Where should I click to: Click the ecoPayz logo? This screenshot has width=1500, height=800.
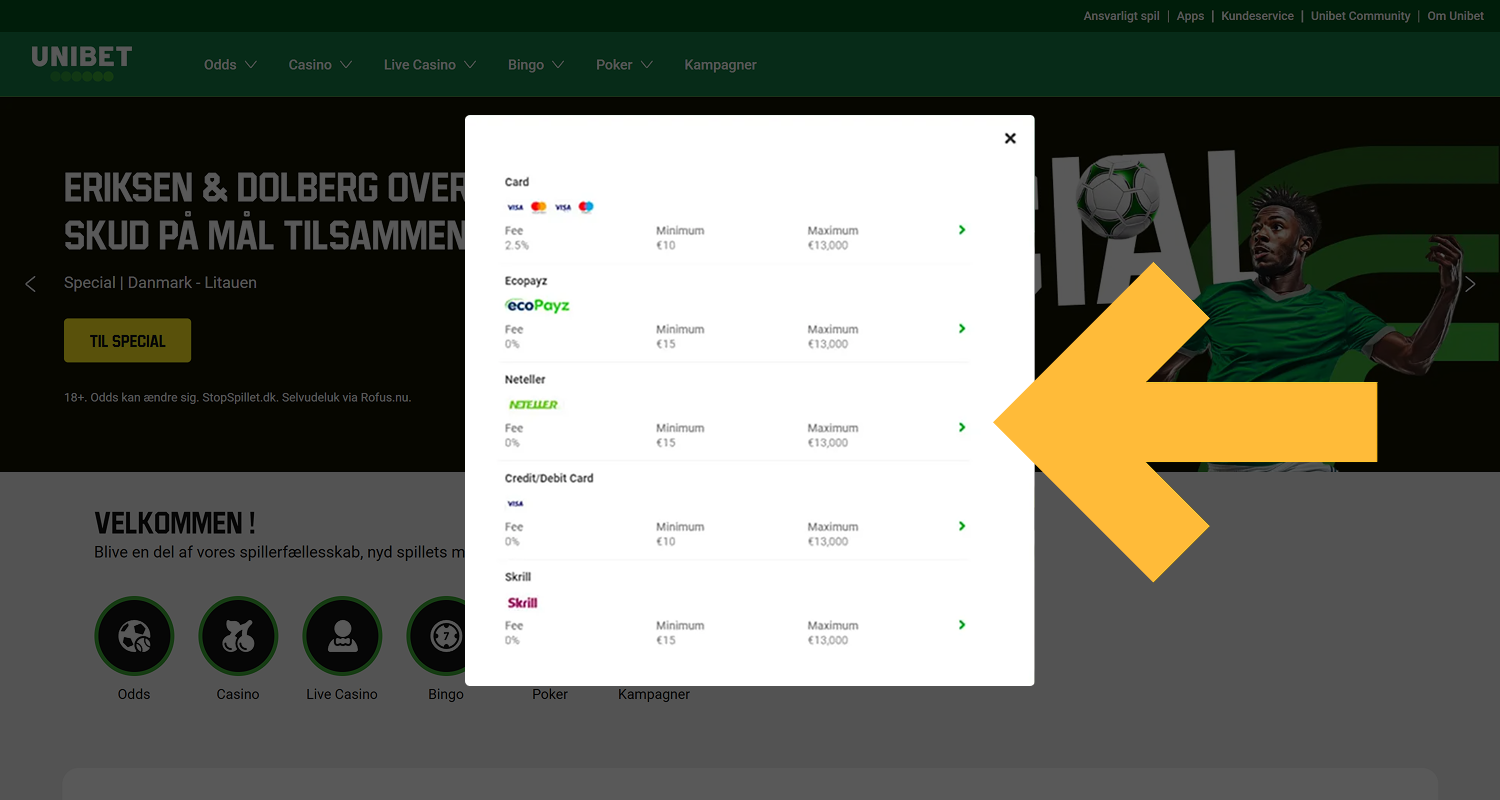tap(538, 305)
